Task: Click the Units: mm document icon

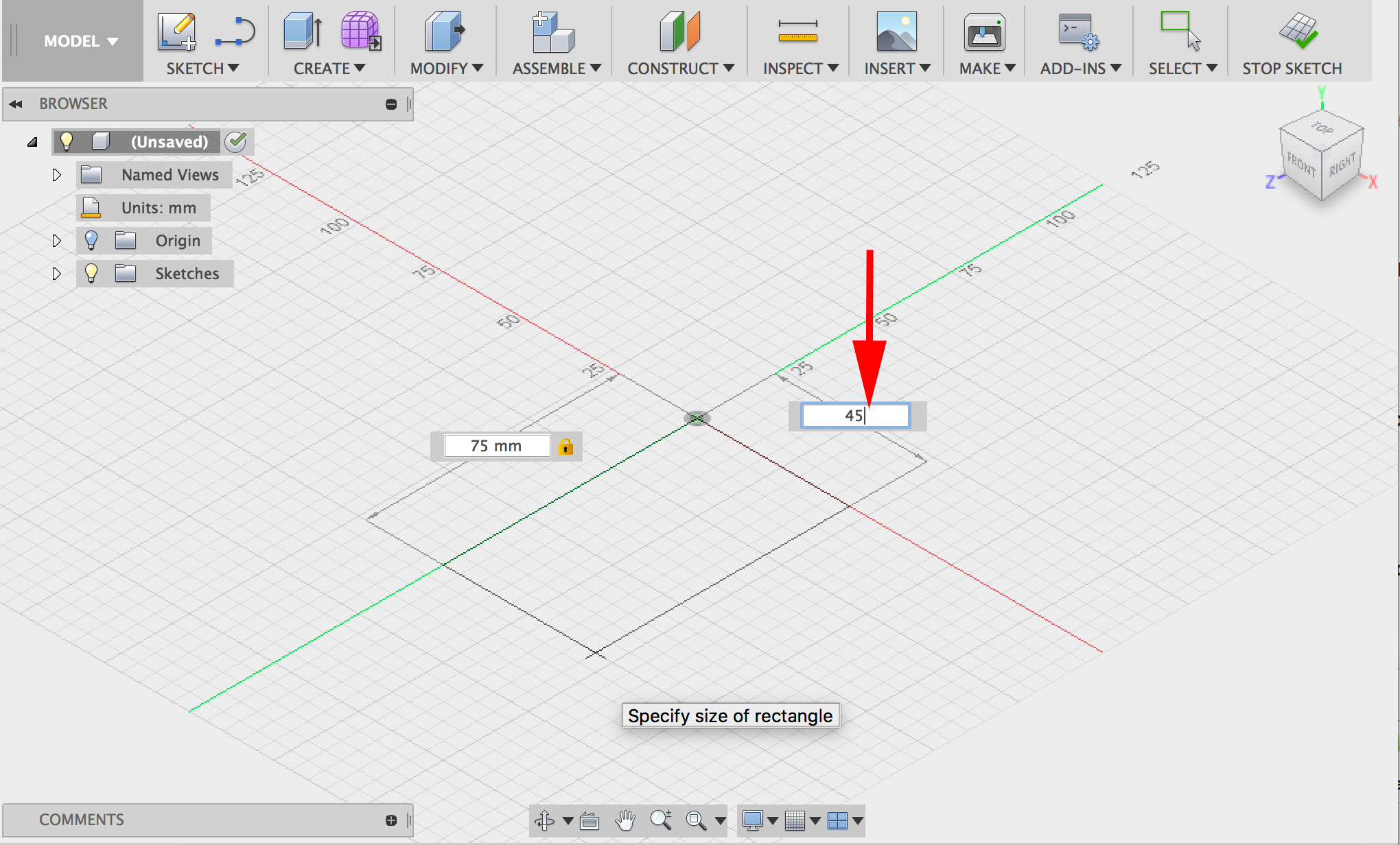Action: tap(91, 208)
